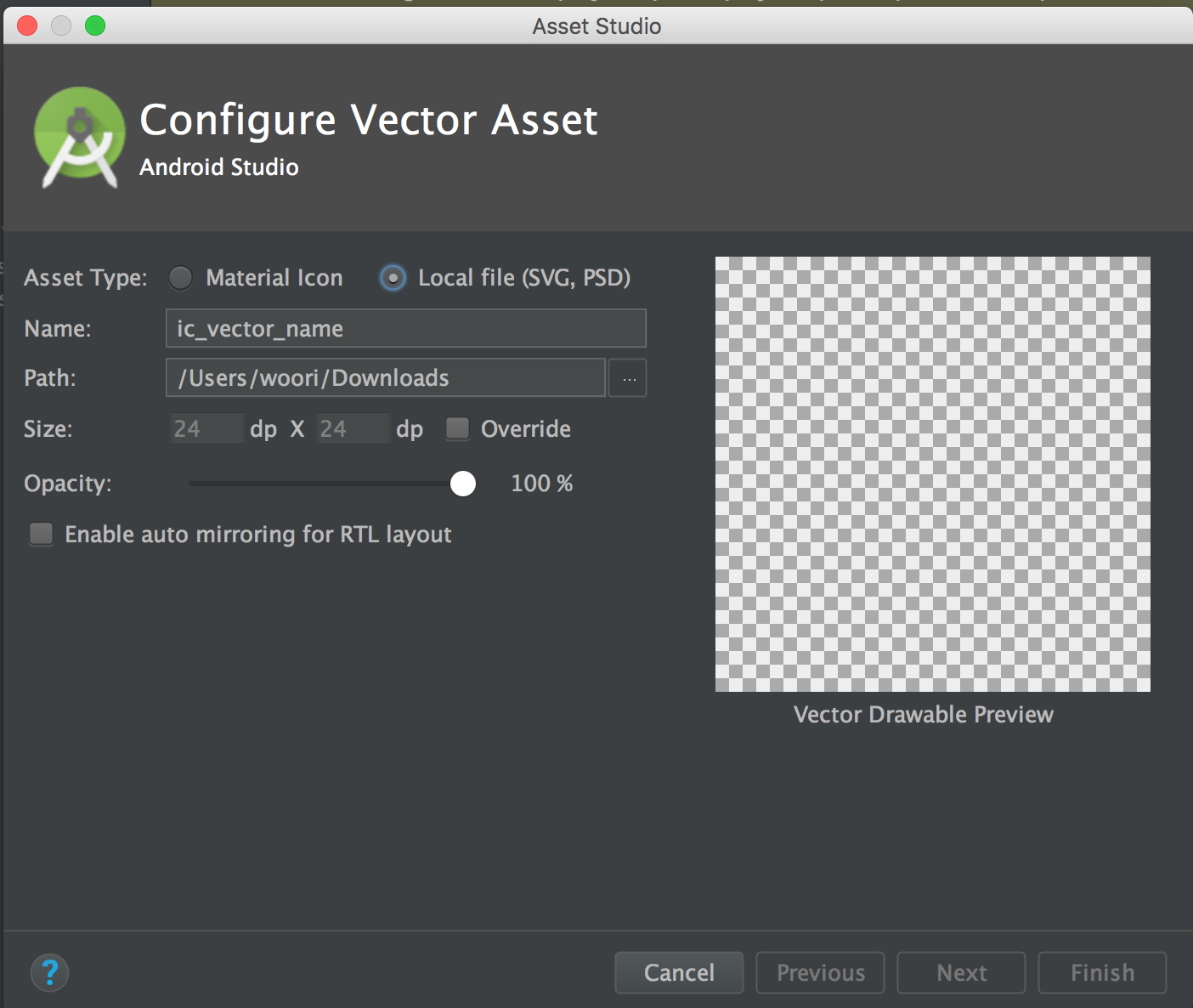Image resolution: width=1193 pixels, height=1008 pixels.
Task: Click the Previous button
Action: 819,972
